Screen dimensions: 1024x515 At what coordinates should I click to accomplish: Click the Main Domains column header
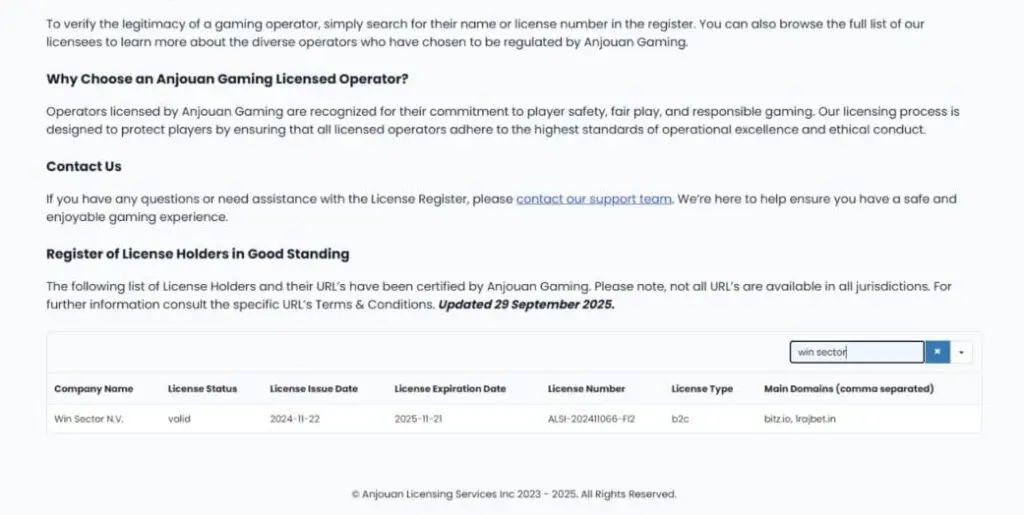point(848,388)
